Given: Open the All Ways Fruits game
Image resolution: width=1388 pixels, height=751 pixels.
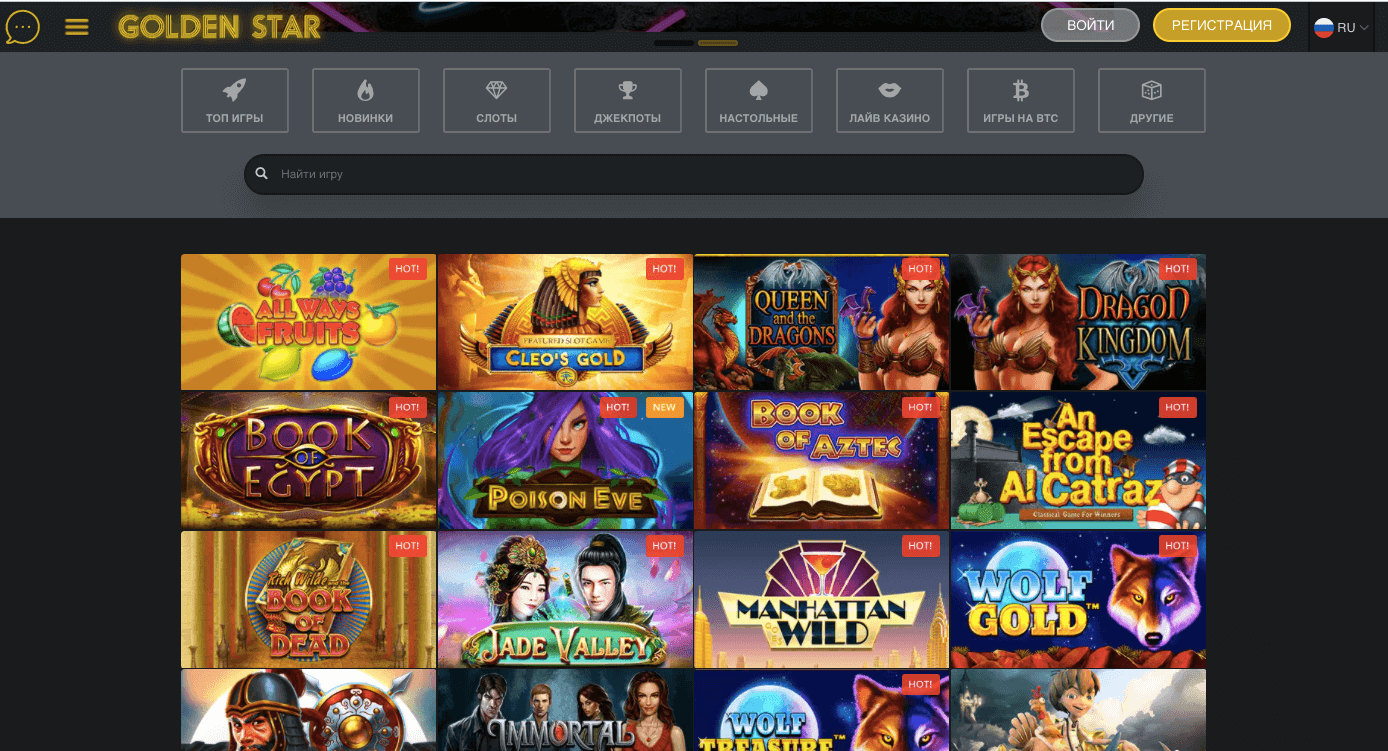Looking at the screenshot, I should pyautogui.click(x=308, y=322).
